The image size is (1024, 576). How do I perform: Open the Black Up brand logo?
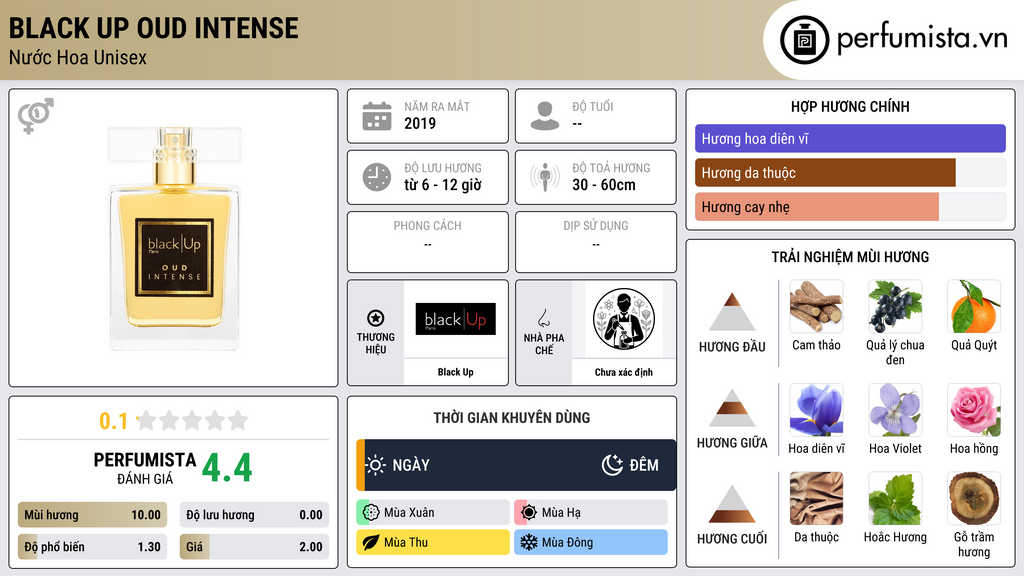tap(455, 319)
